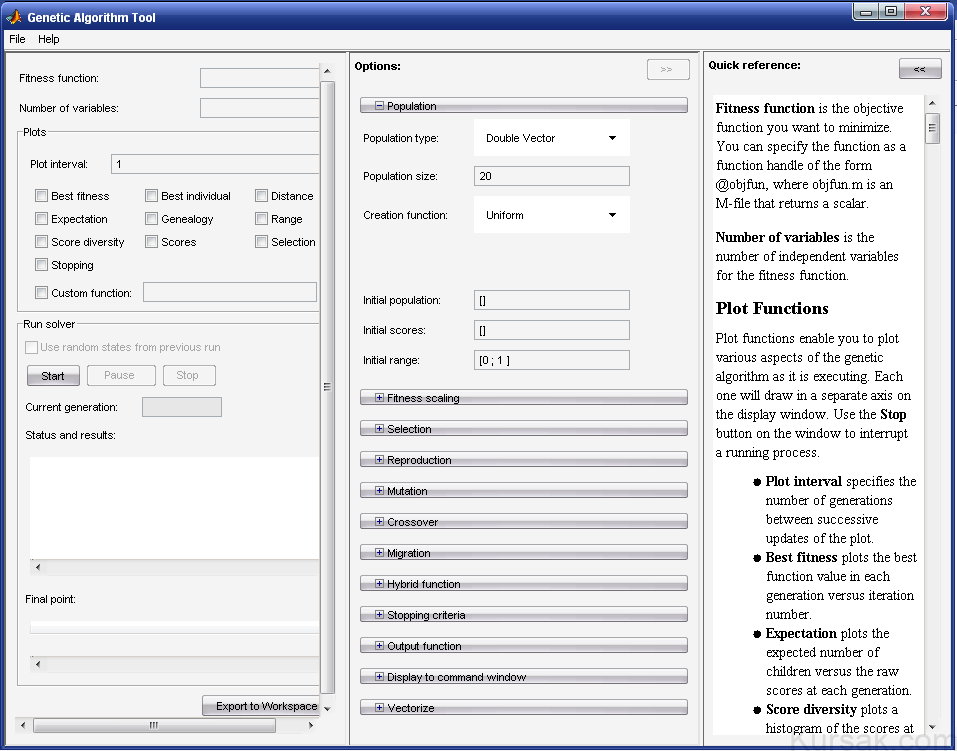Screen dimensions: 957x751
Task: Click the Custom function text field
Action: tap(230, 292)
